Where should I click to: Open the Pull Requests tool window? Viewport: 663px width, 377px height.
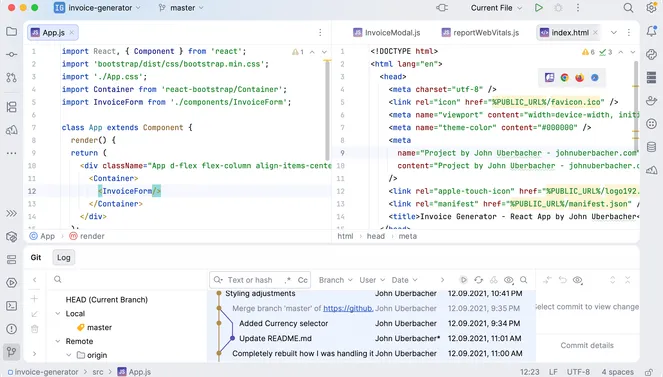(11, 77)
